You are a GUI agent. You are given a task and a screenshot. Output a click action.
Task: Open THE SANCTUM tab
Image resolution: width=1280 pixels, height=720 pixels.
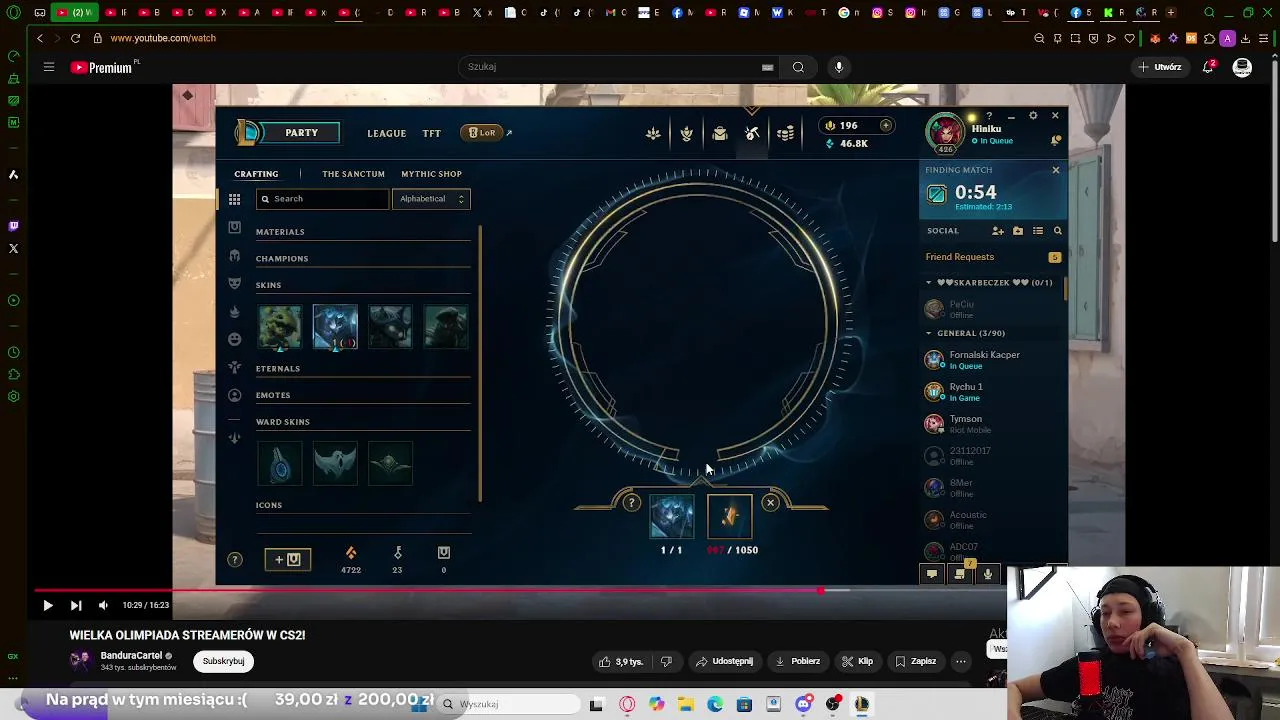(353, 174)
